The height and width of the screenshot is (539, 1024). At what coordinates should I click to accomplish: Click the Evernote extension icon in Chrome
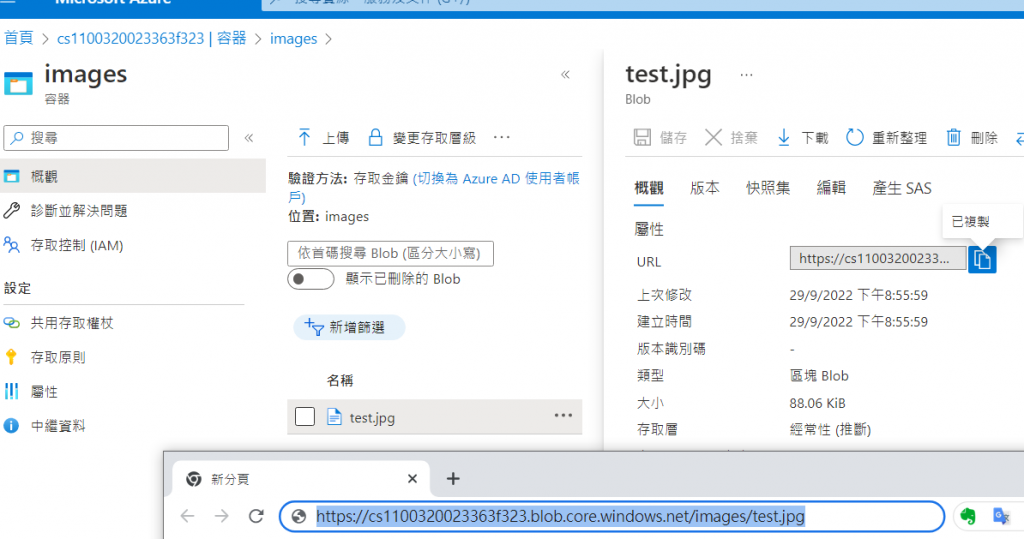pos(967,516)
